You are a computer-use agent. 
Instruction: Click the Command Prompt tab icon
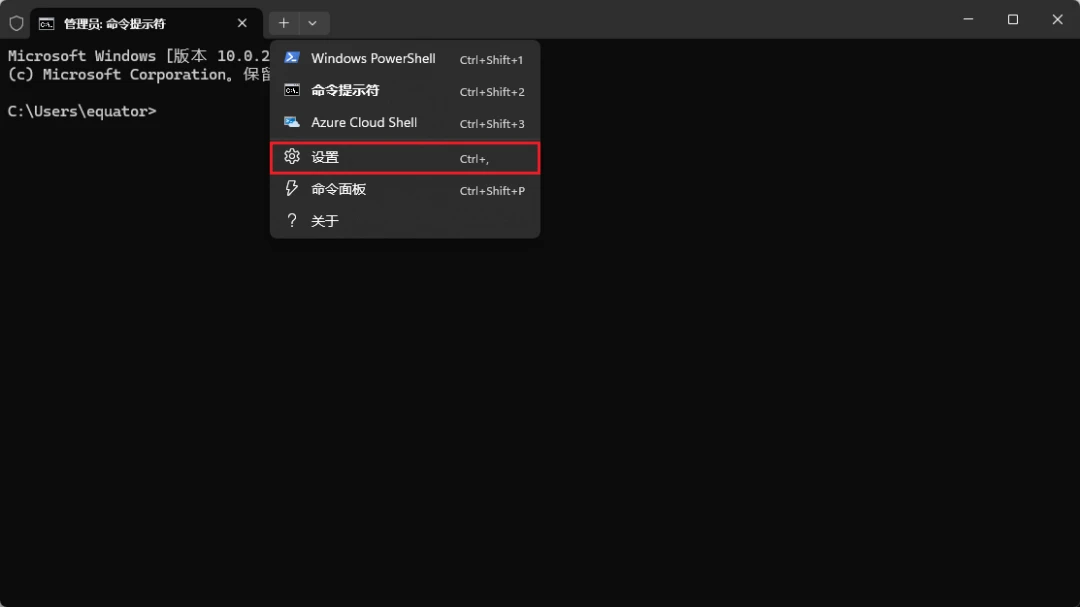coord(46,24)
